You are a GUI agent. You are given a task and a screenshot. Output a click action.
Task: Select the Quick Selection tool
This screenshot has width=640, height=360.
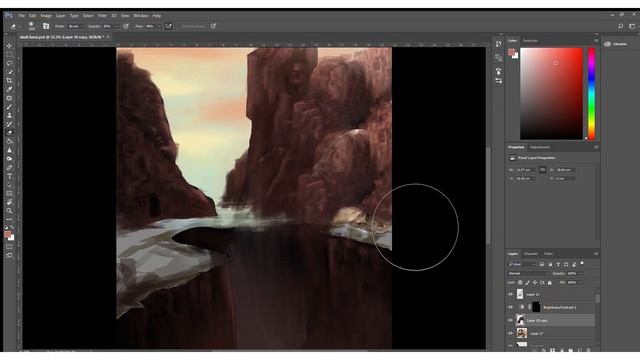[x=9, y=72]
